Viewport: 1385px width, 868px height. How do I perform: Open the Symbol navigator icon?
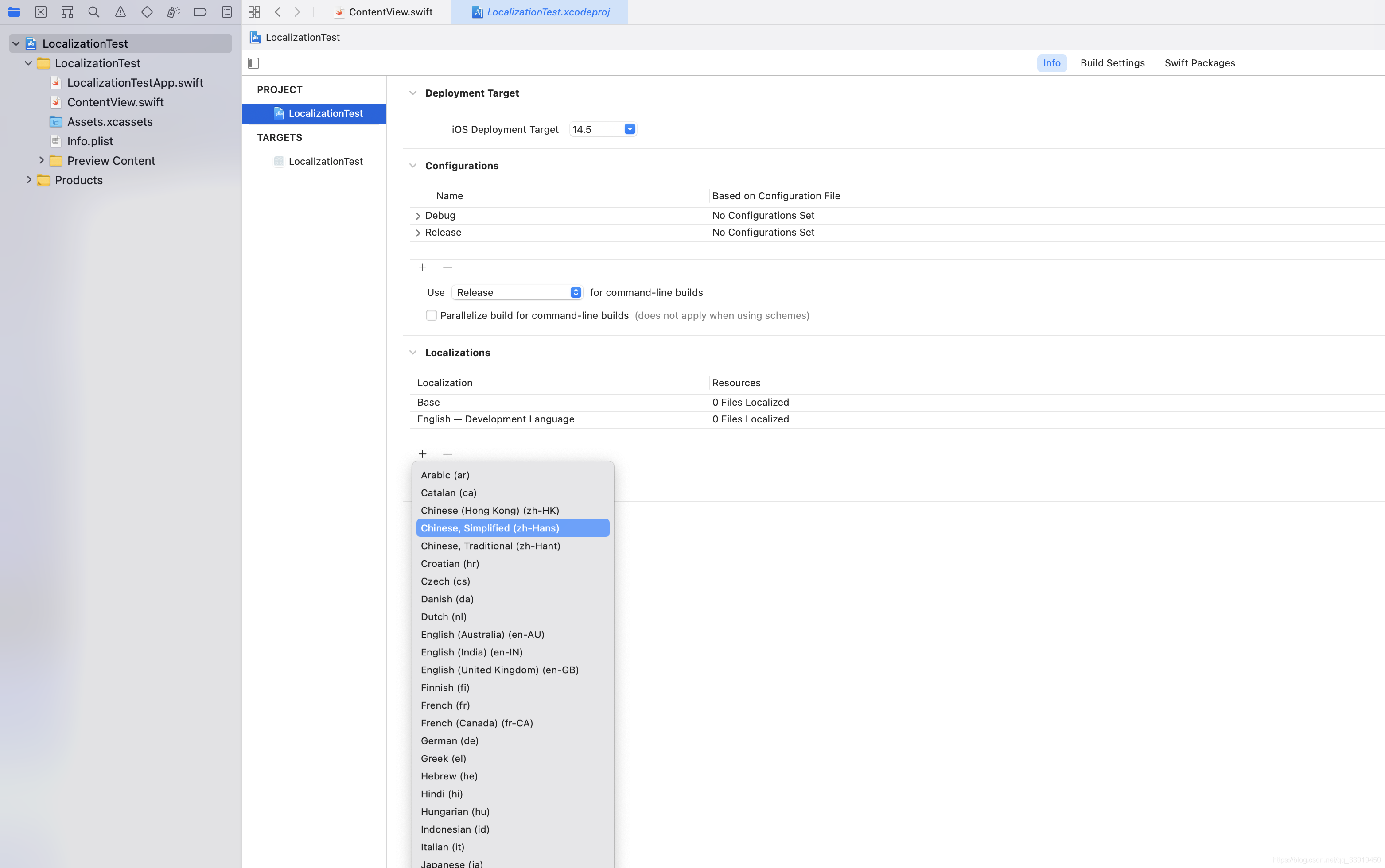click(x=67, y=12)
